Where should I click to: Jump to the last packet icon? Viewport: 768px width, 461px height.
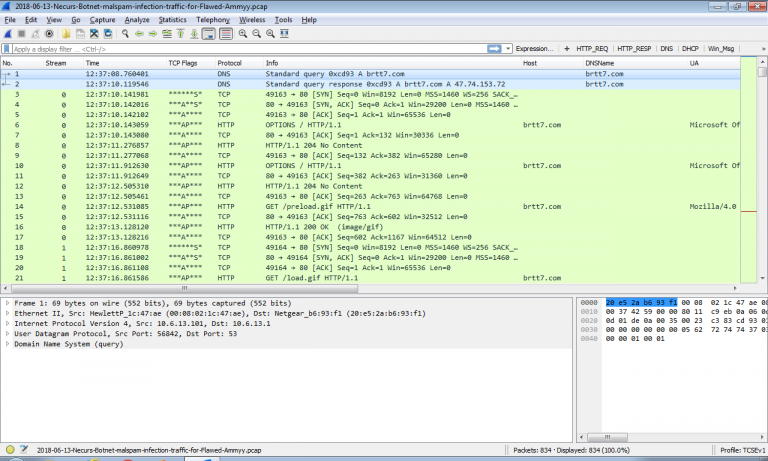click(x=194, y=34)
